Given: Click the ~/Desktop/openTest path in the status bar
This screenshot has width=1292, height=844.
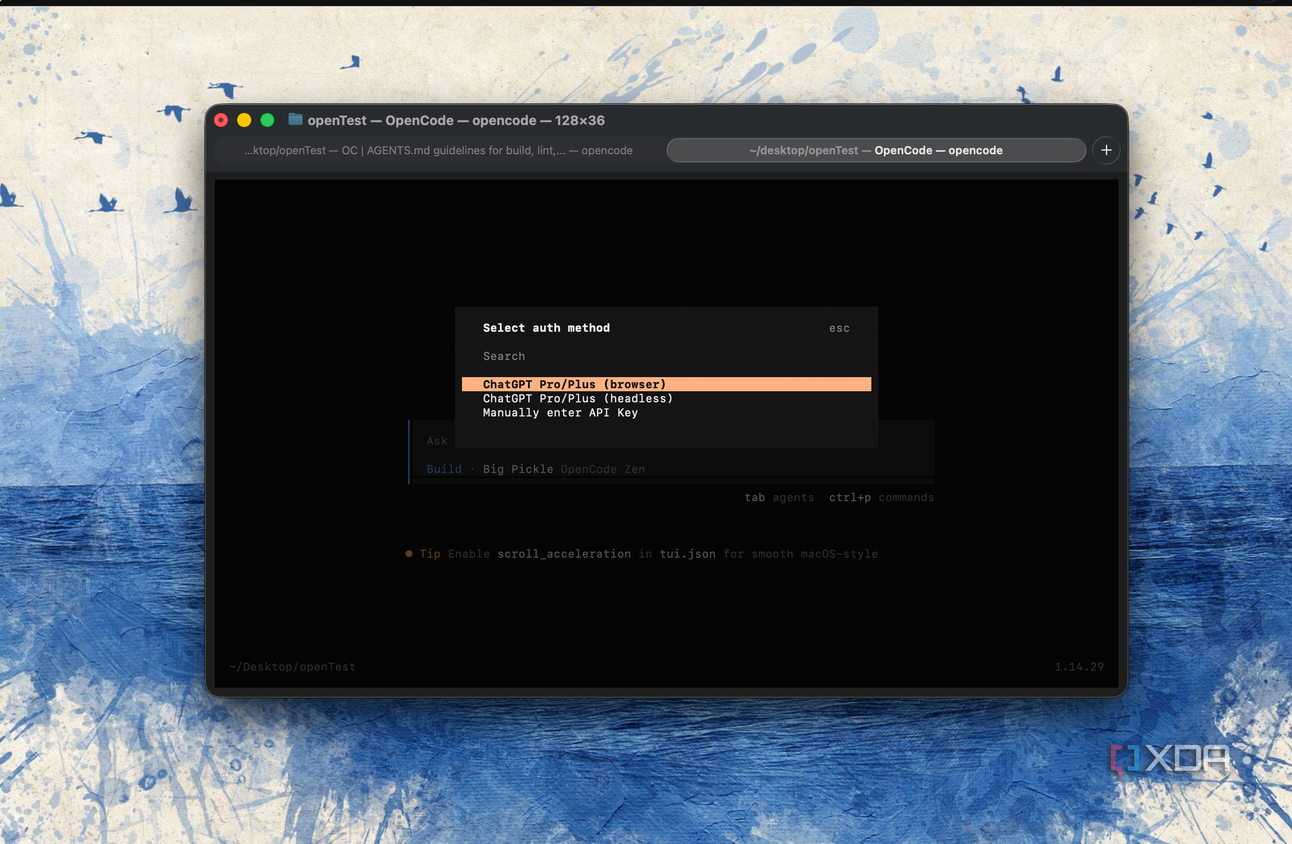Looking at the screenshot, I should coord(292,667).
